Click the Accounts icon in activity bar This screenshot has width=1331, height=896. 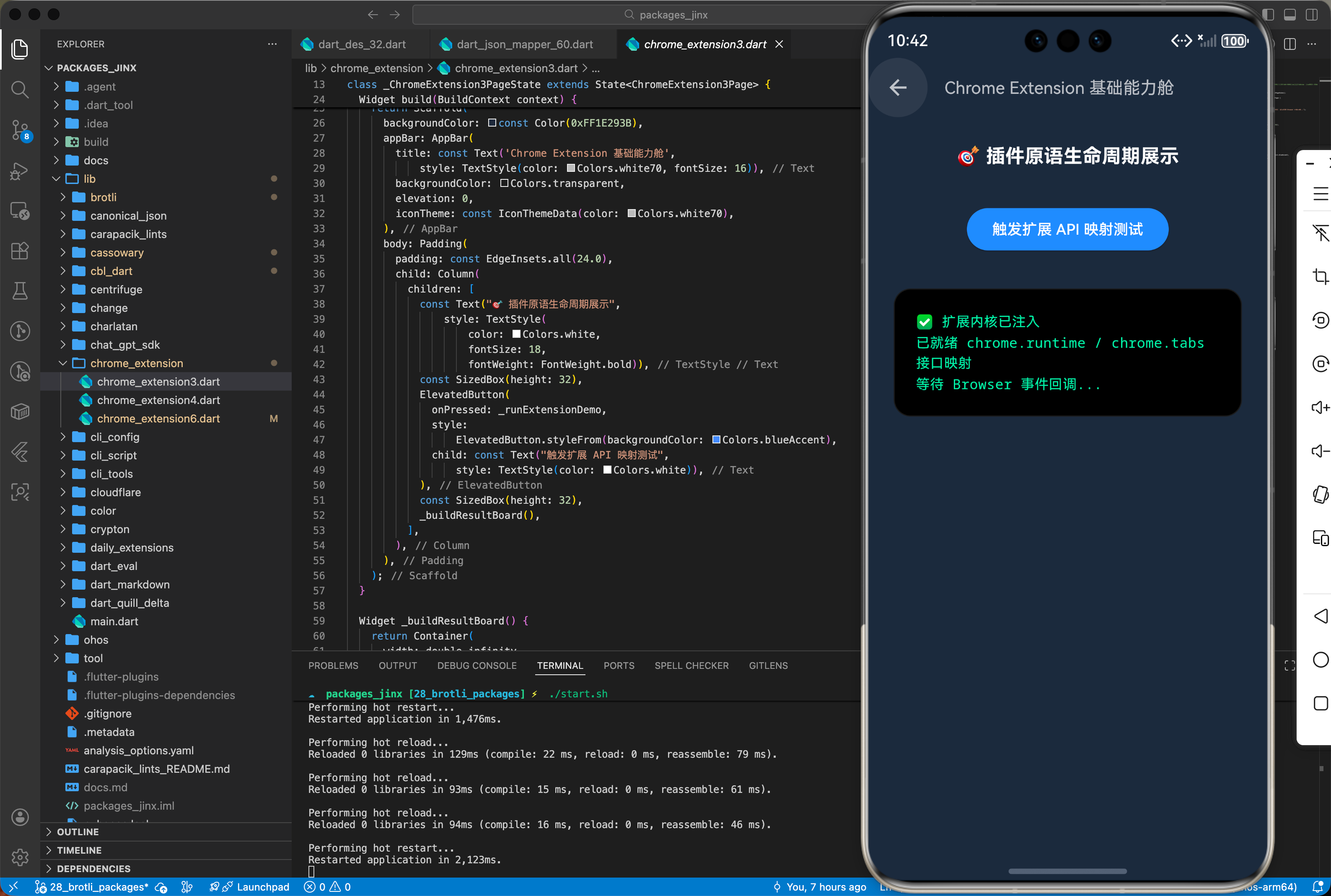20,817
